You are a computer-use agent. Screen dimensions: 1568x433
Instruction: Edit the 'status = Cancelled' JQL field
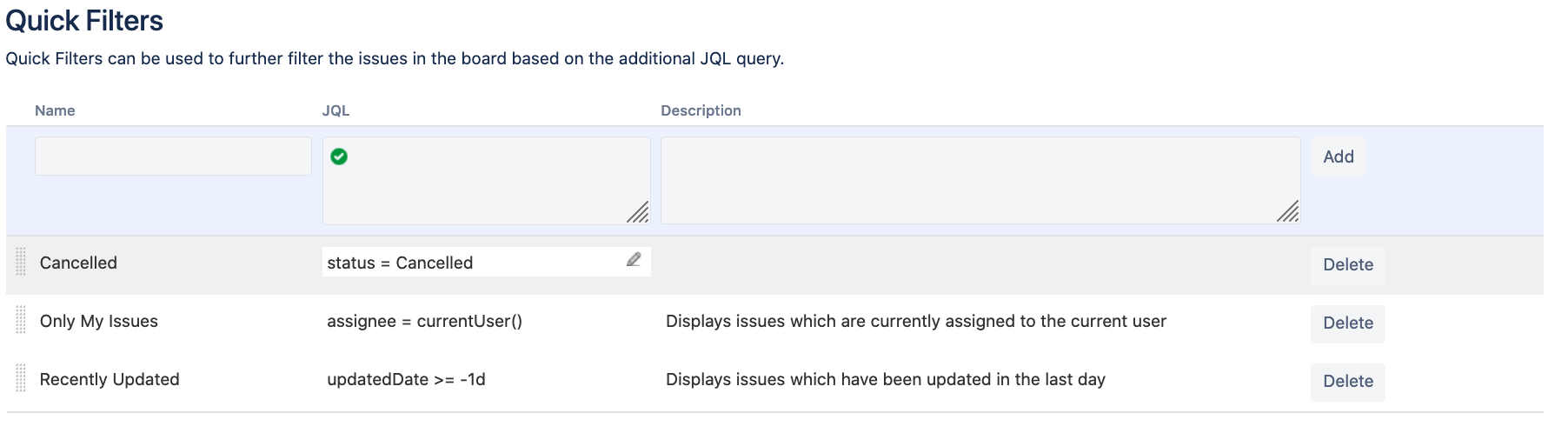[487, 262]
